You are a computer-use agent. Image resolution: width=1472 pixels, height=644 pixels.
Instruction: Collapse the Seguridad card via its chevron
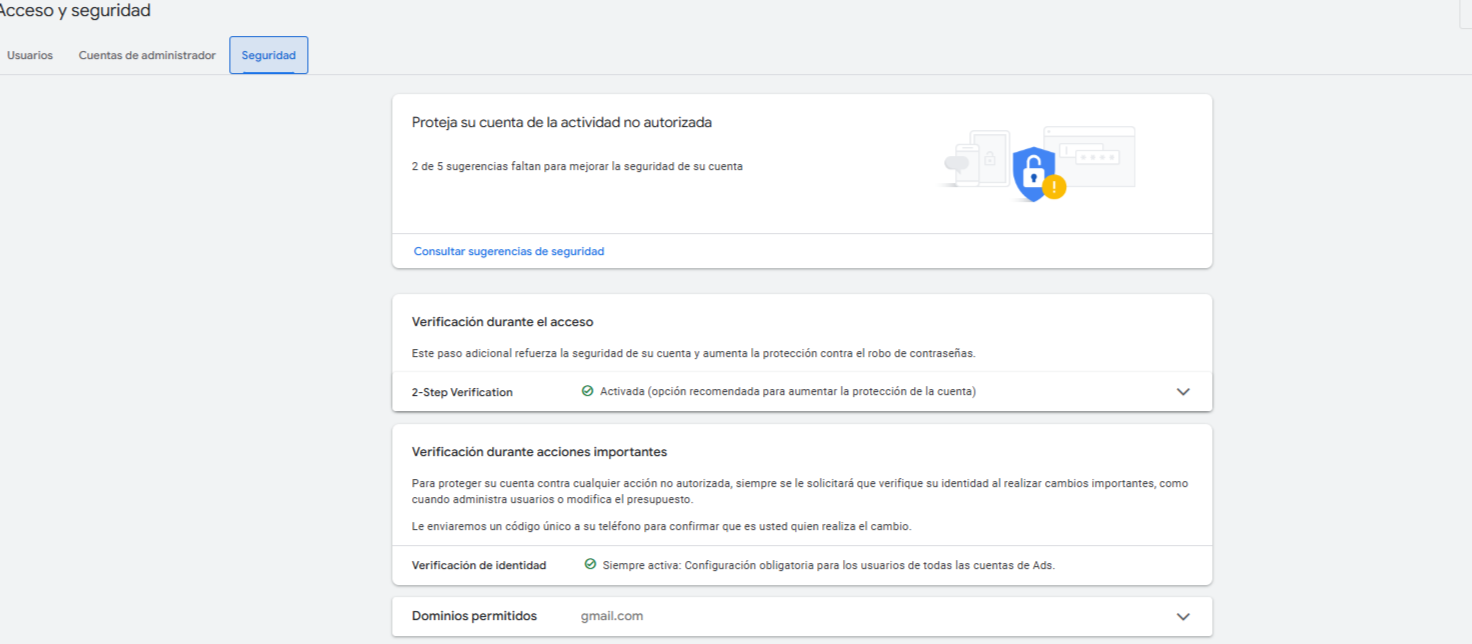pos(1183,391)
